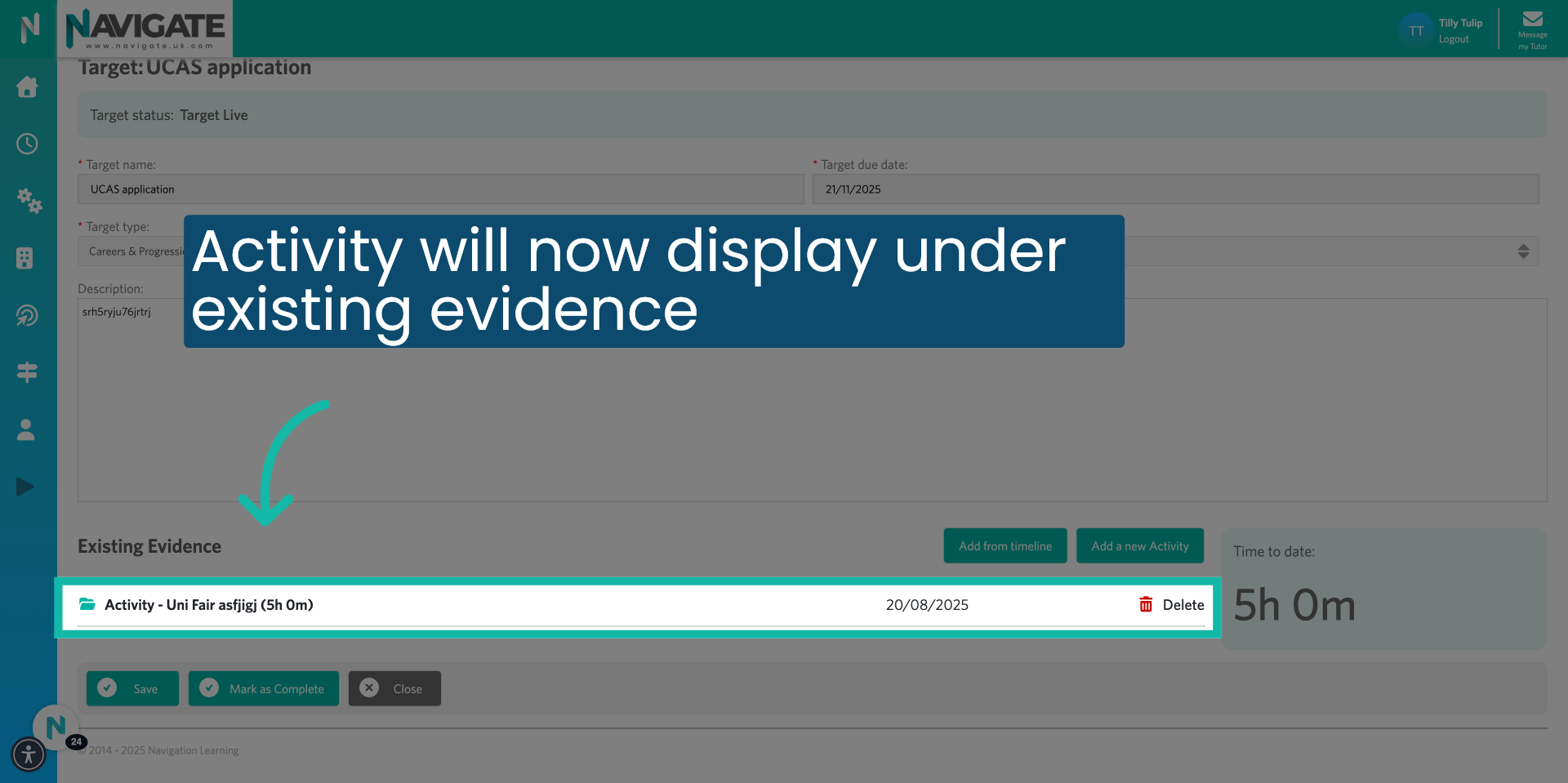Select the timeline clock icon in sidebar
The image size is (1568, 783).
tap(27, 144)
